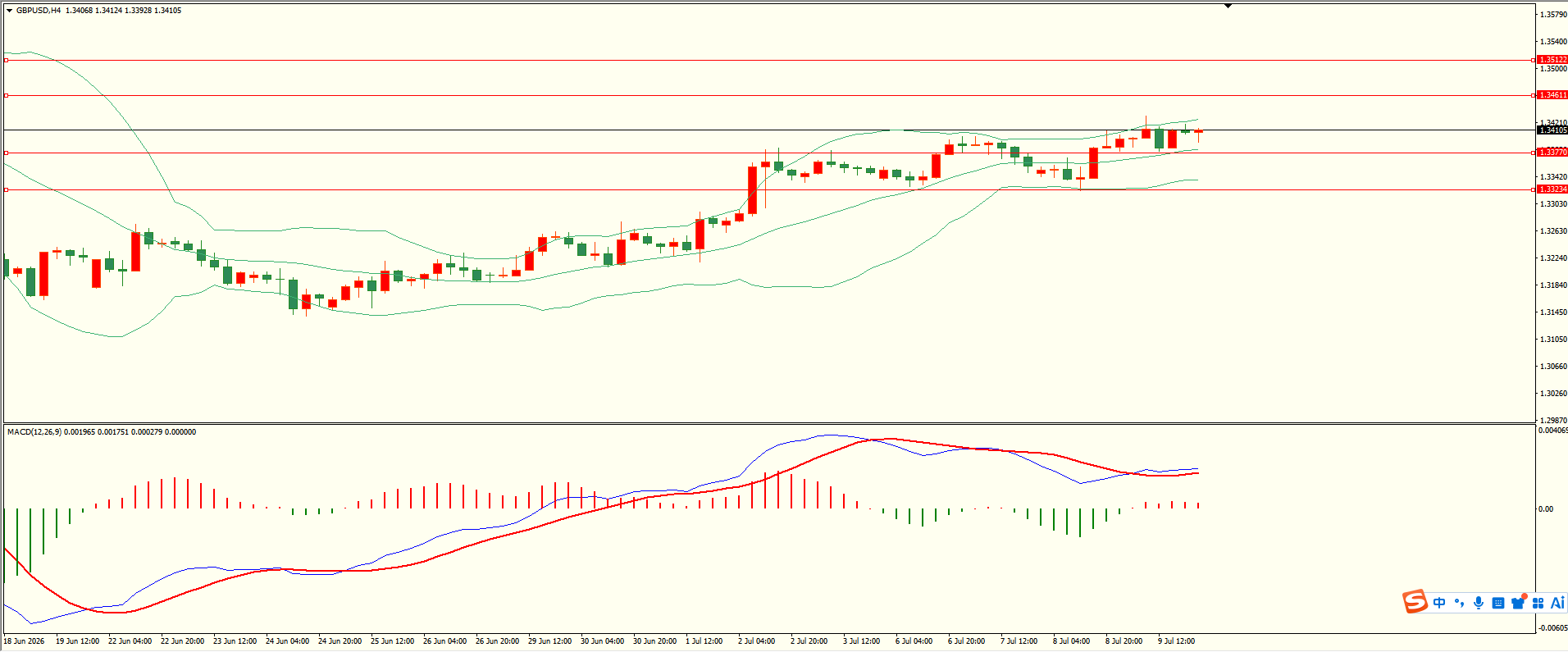
Task: Open the Ai assistant in the IME bar
Action: pyautogui.click(x=1557, y=603)
